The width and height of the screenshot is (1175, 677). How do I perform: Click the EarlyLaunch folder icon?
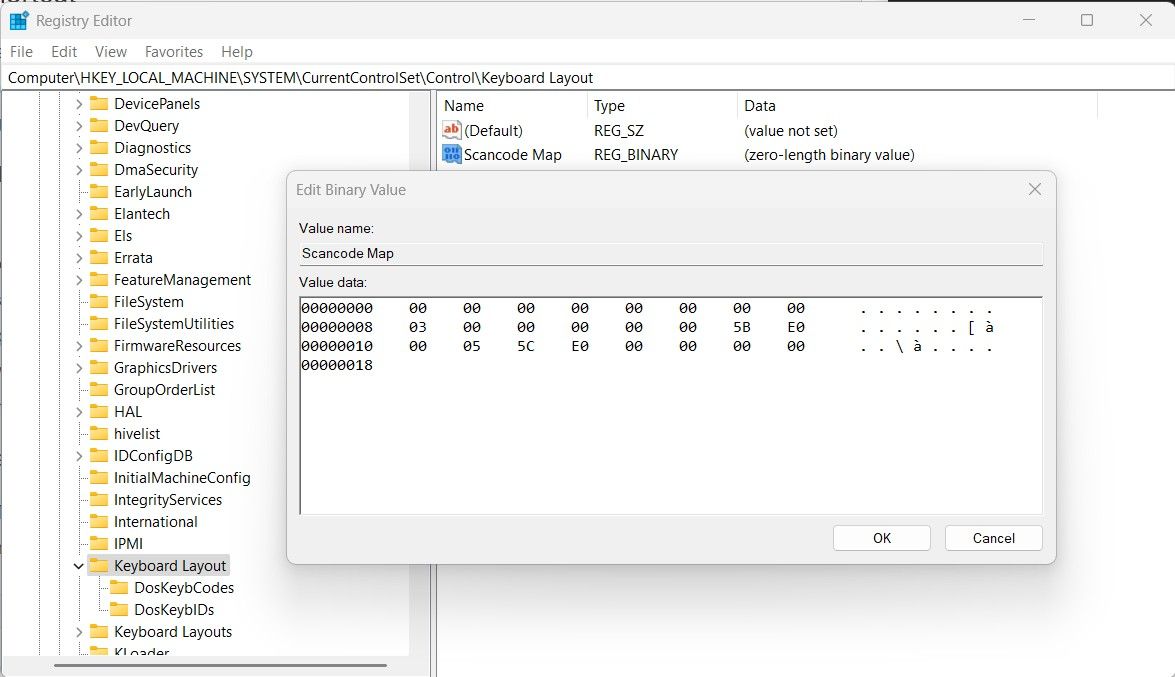pos(99,191)
